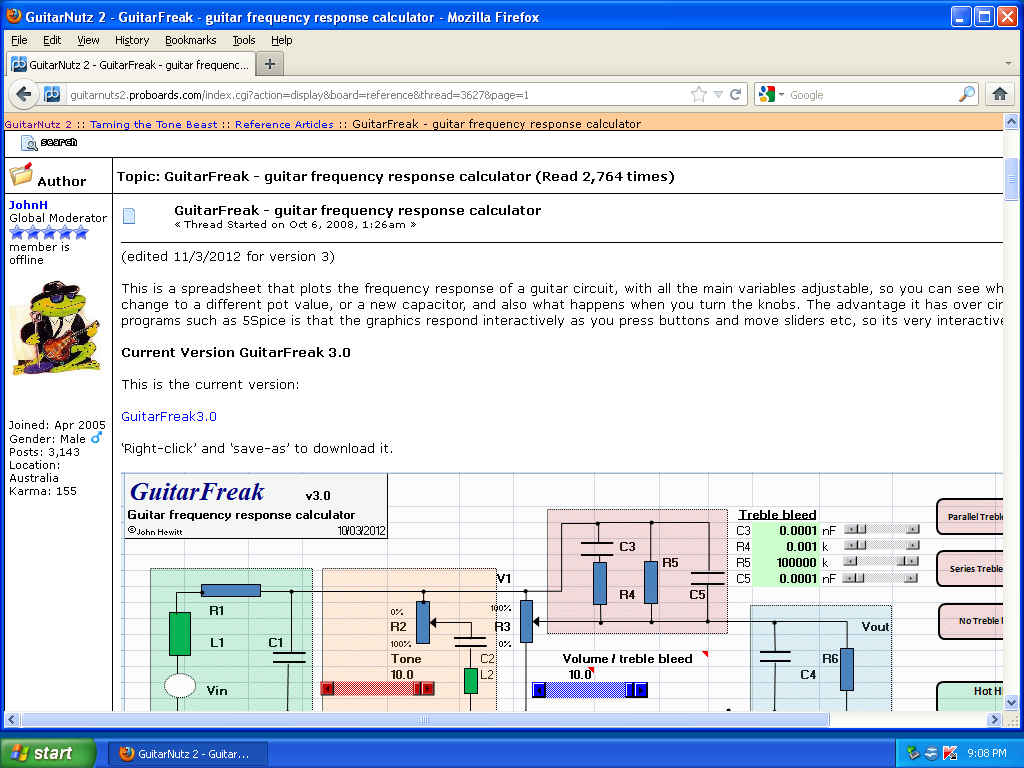Open the Edit menu
Image resolution: width=1024 pixels, height=768 pixels.
pyautogui.click(x=52, y=40)
